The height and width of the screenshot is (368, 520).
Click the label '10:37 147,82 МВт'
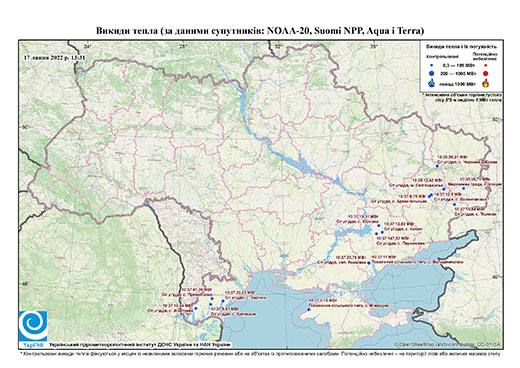point(393,239)
